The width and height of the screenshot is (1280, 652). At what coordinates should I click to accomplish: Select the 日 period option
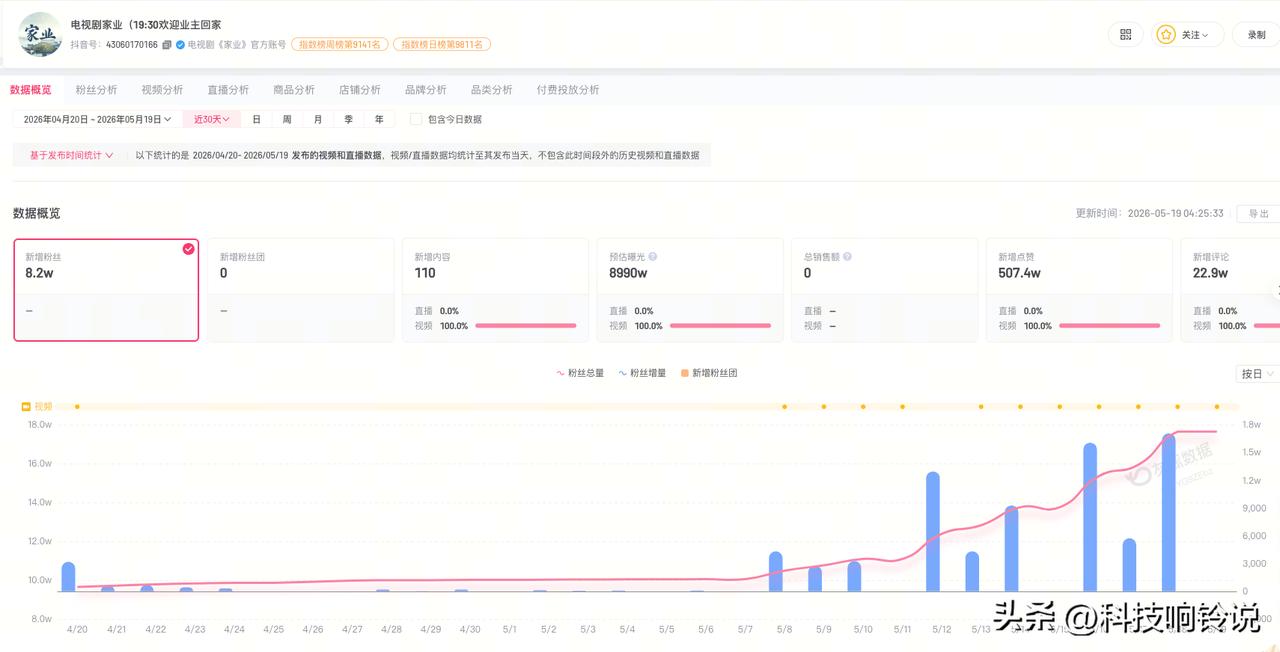click(256, 119)
